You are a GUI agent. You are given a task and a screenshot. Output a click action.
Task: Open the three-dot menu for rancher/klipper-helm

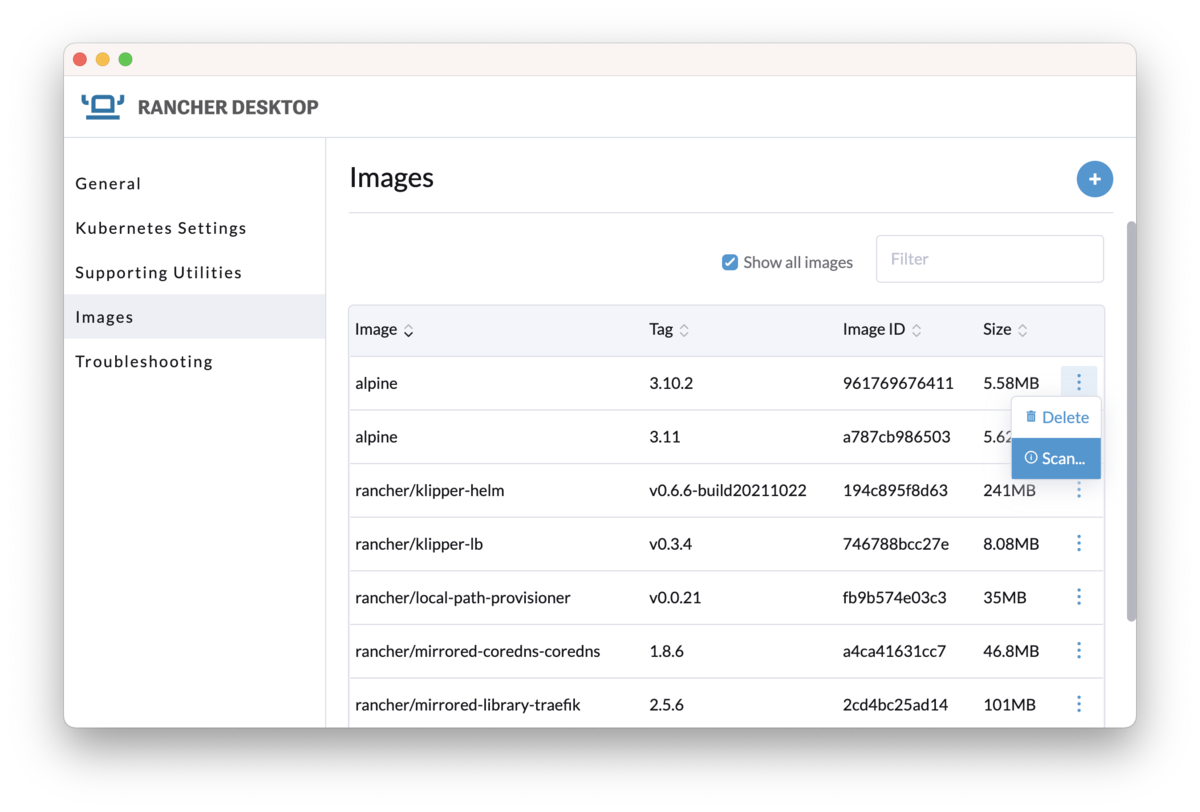1078,490
